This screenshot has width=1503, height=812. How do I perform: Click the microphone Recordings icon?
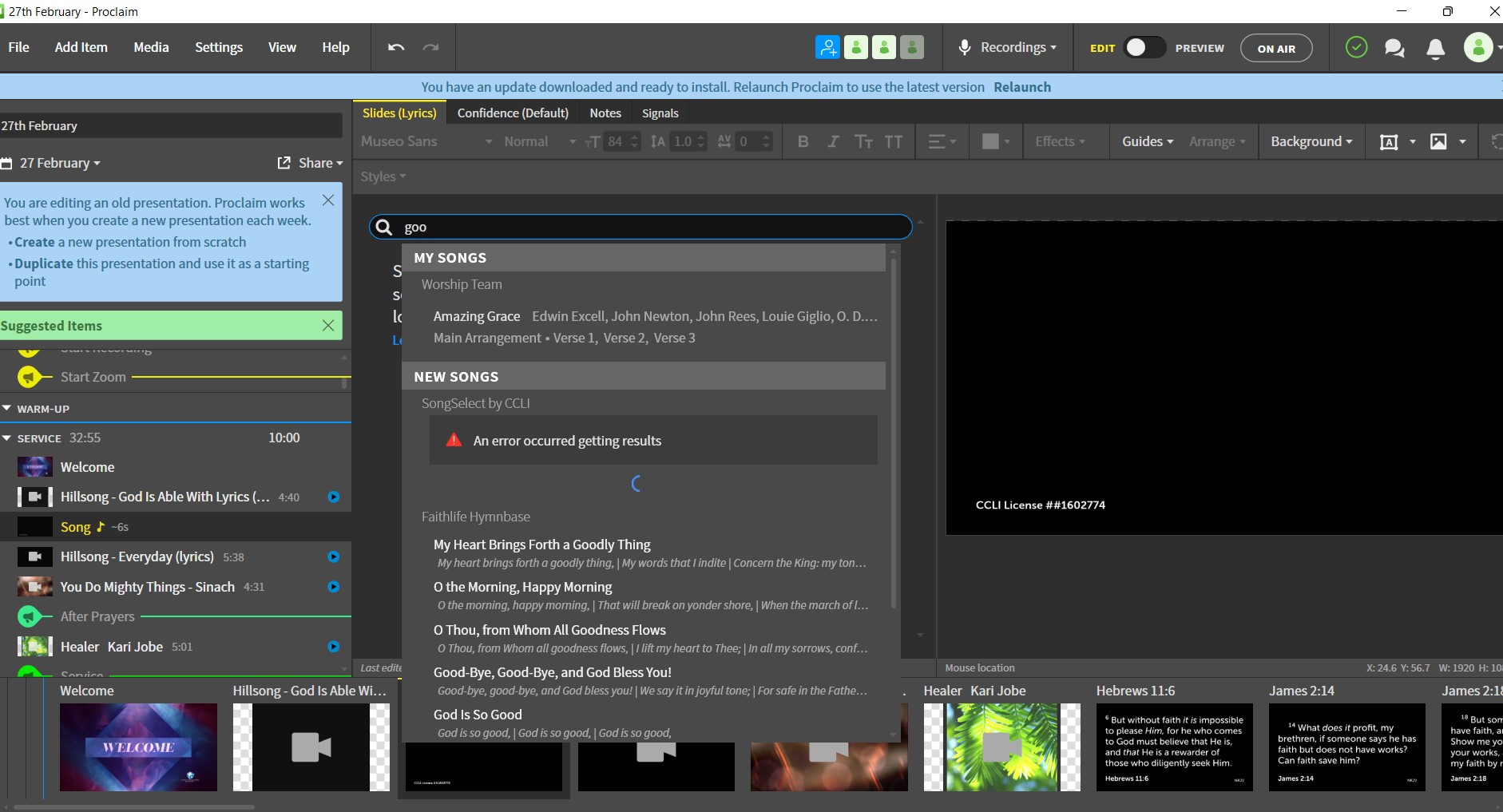pyautogui.click(x=965, y=48)
